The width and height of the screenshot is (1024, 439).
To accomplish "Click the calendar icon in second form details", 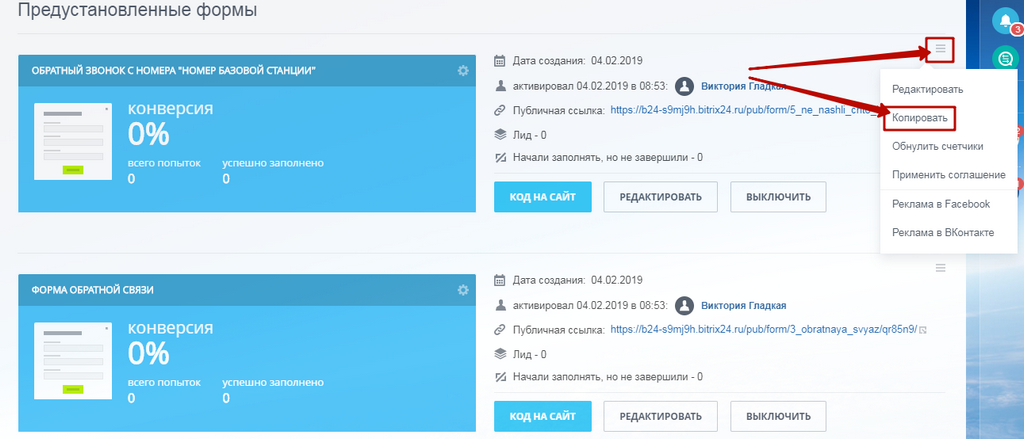I will tap(500, 280).
